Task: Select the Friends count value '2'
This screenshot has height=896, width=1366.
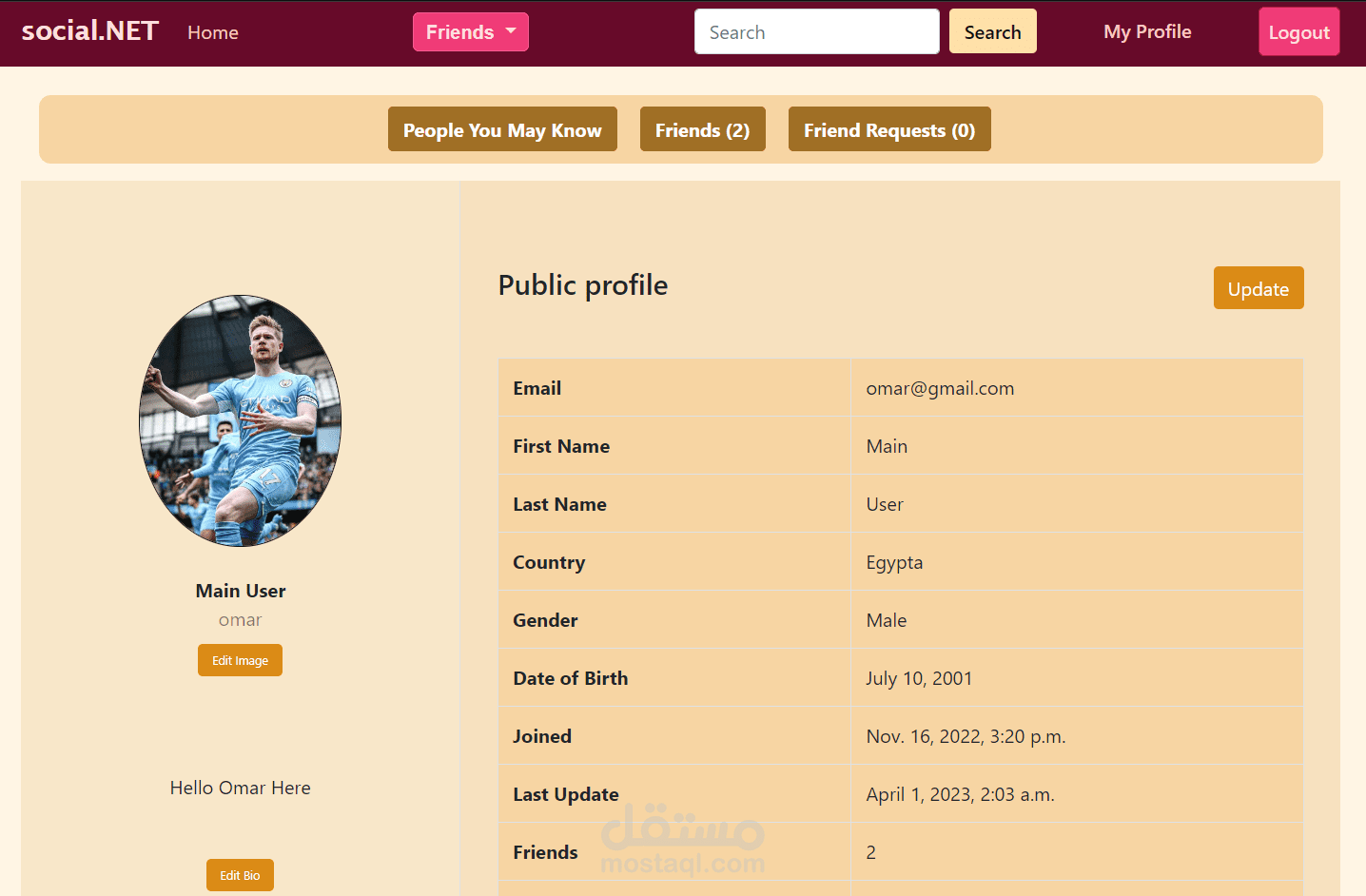Action: [x=870, y=852]
